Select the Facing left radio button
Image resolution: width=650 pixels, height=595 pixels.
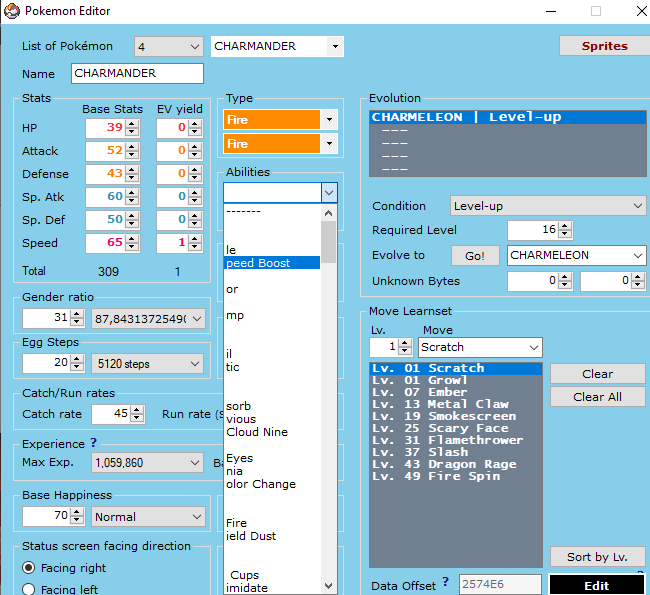pyautogui.click(x=28, y=589)
